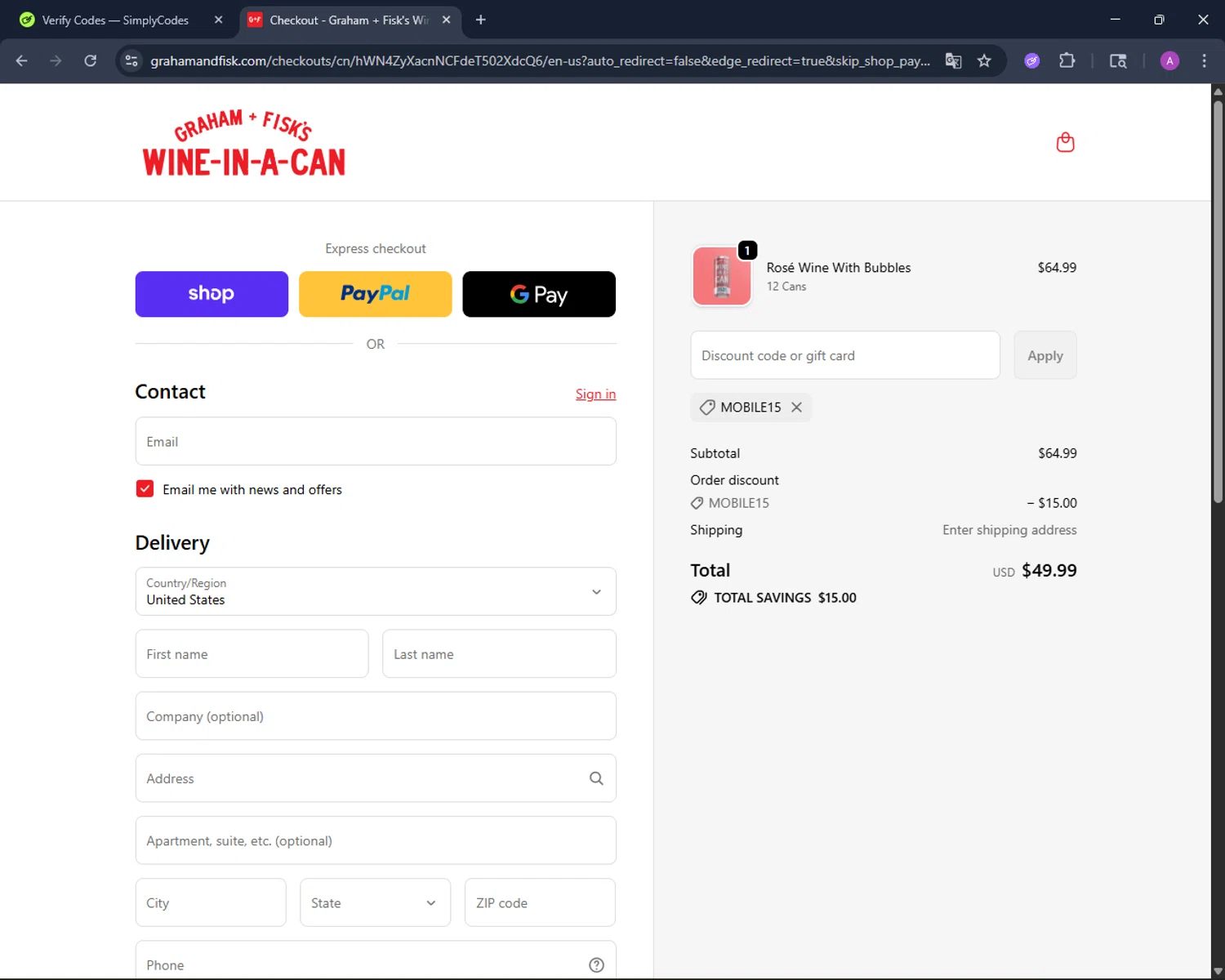Screen dimensions: 1225x980
Task: Reload the checkout page
Action: click(91, 60)
